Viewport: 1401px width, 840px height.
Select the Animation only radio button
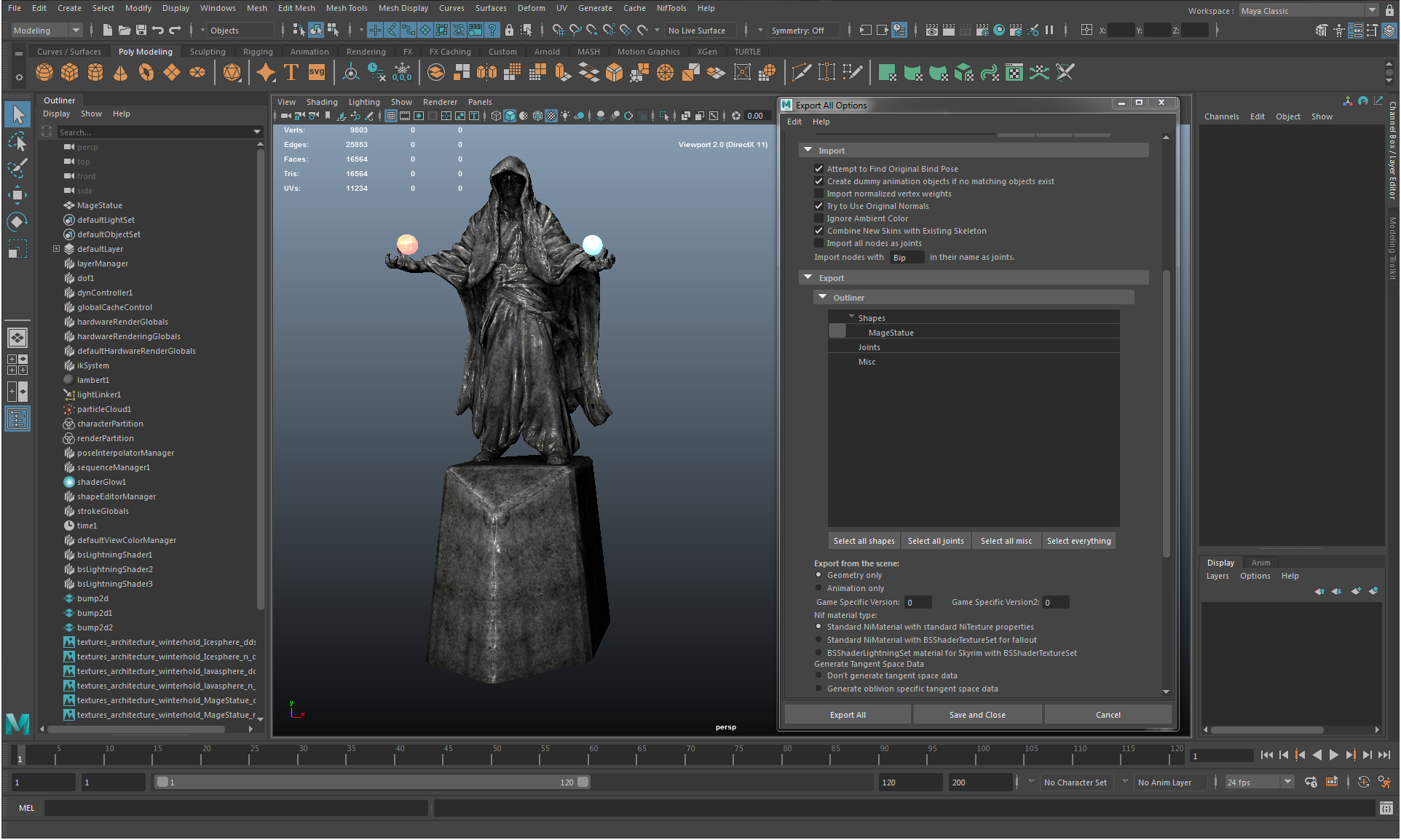819,588
